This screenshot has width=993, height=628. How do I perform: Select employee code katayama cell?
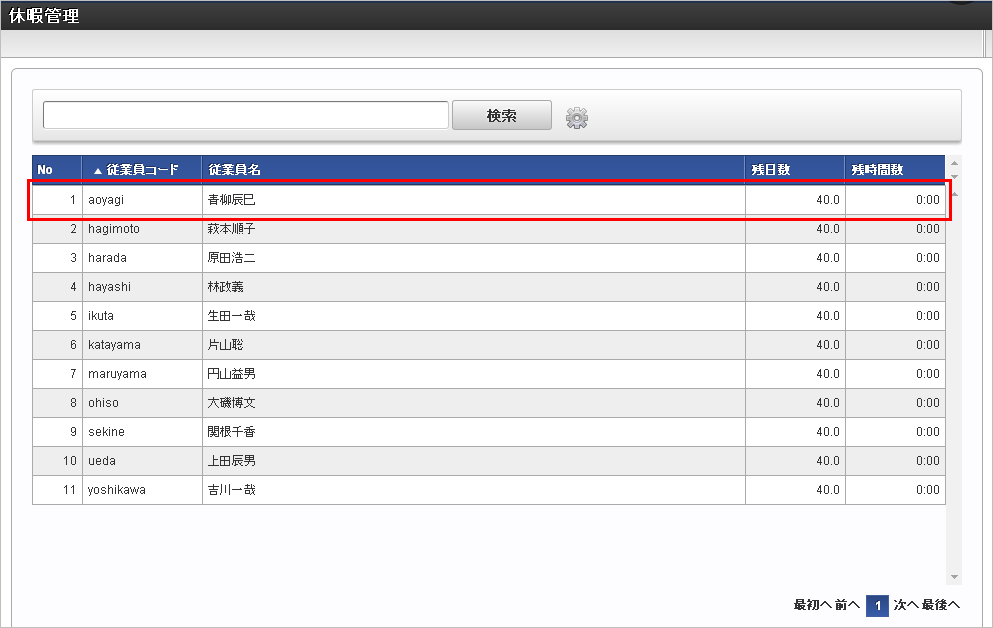click(x=142, y=345)
